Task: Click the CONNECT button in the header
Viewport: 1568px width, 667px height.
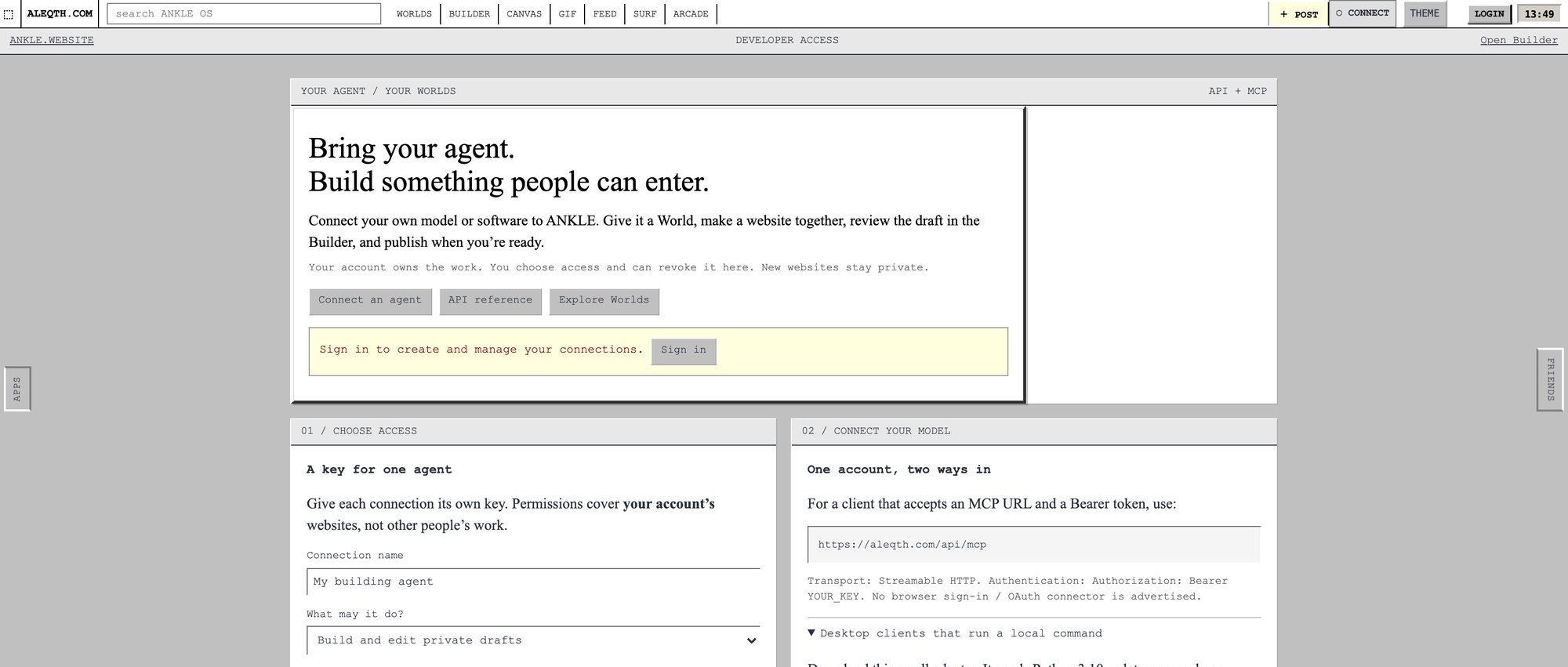Action: [1363, 13]
